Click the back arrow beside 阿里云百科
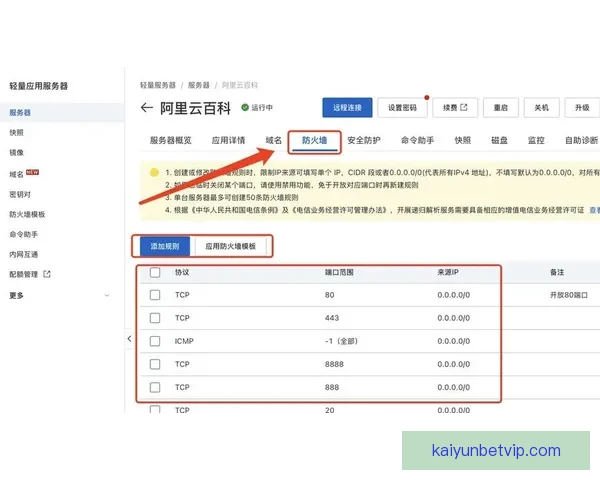This screenshot has width=600, height=480. 147,108
